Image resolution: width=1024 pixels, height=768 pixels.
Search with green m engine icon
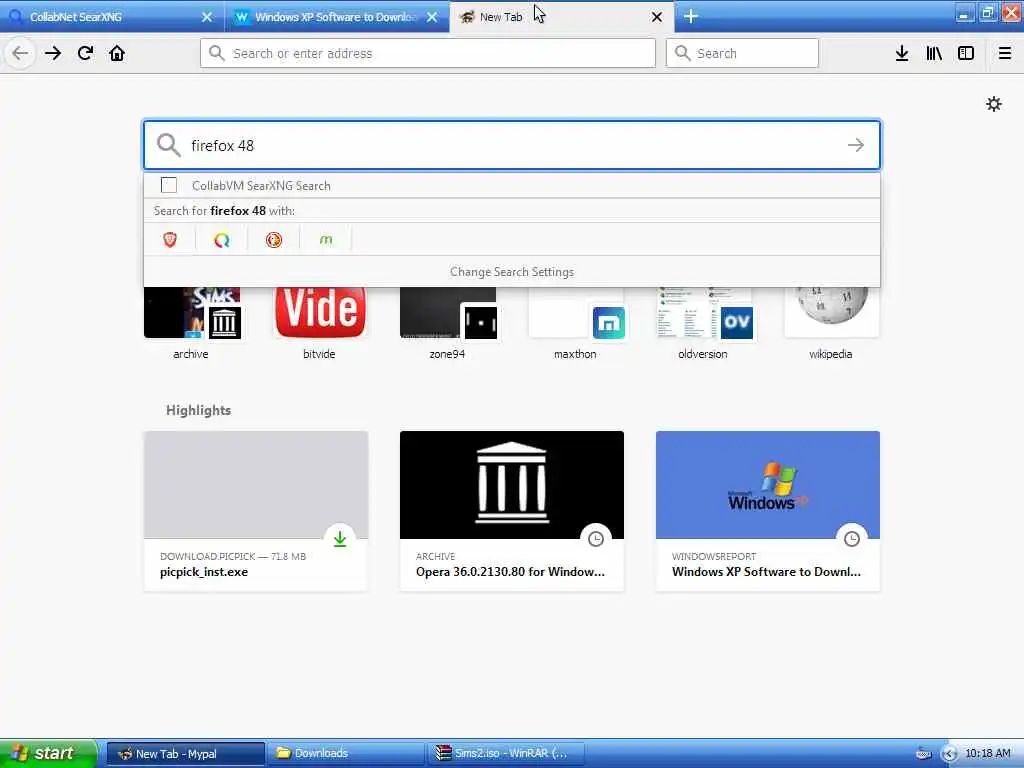coord(326,240)
